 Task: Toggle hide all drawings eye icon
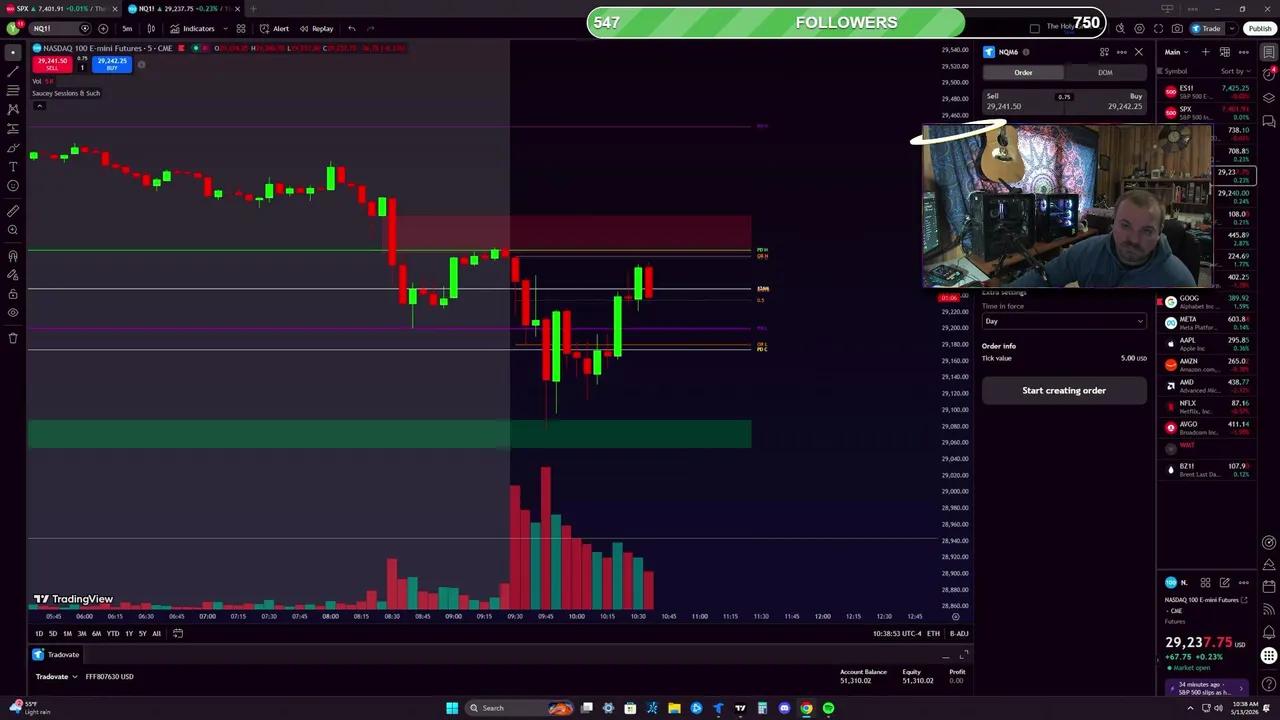click(x=13, y=313)
